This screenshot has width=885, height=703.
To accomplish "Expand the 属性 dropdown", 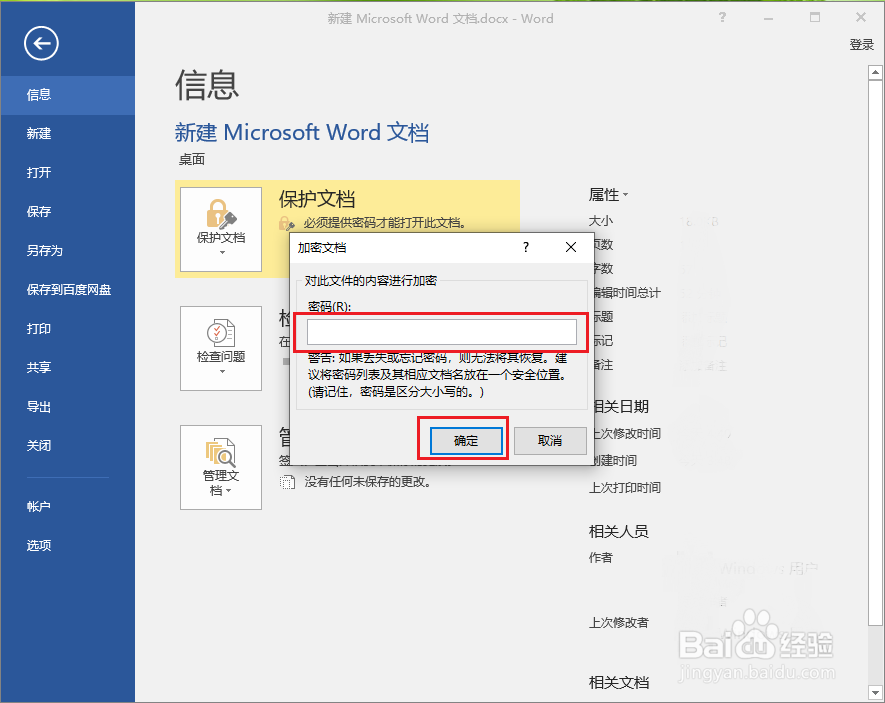I will point(608,195).
